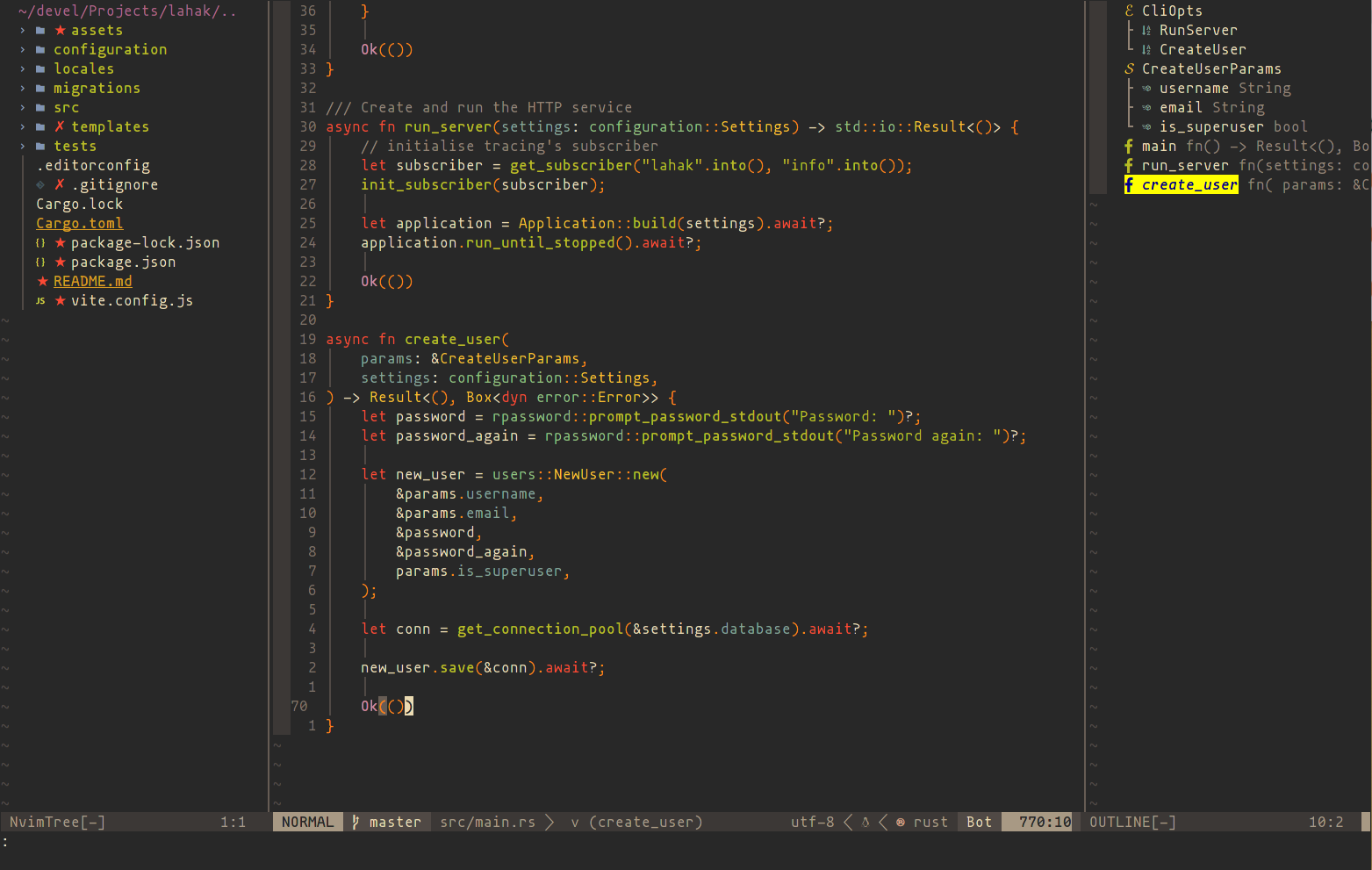Click line number 30 in the gutter

tap(307, 127)
